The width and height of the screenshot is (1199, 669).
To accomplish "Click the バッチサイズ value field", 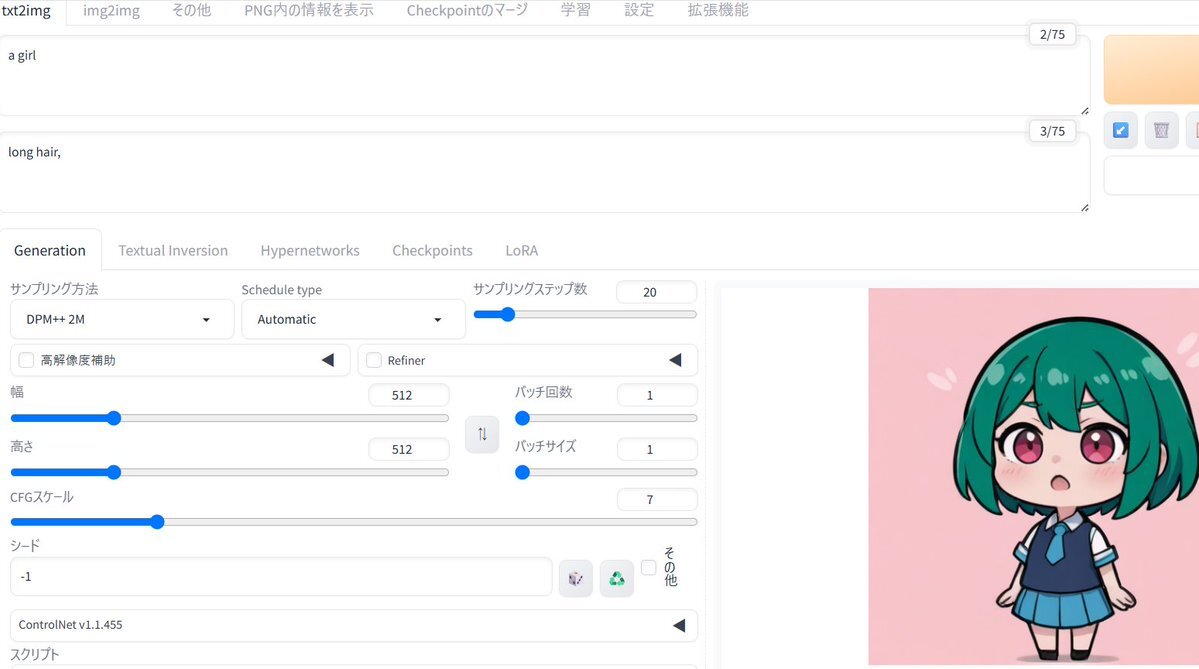I will (657, 450).
